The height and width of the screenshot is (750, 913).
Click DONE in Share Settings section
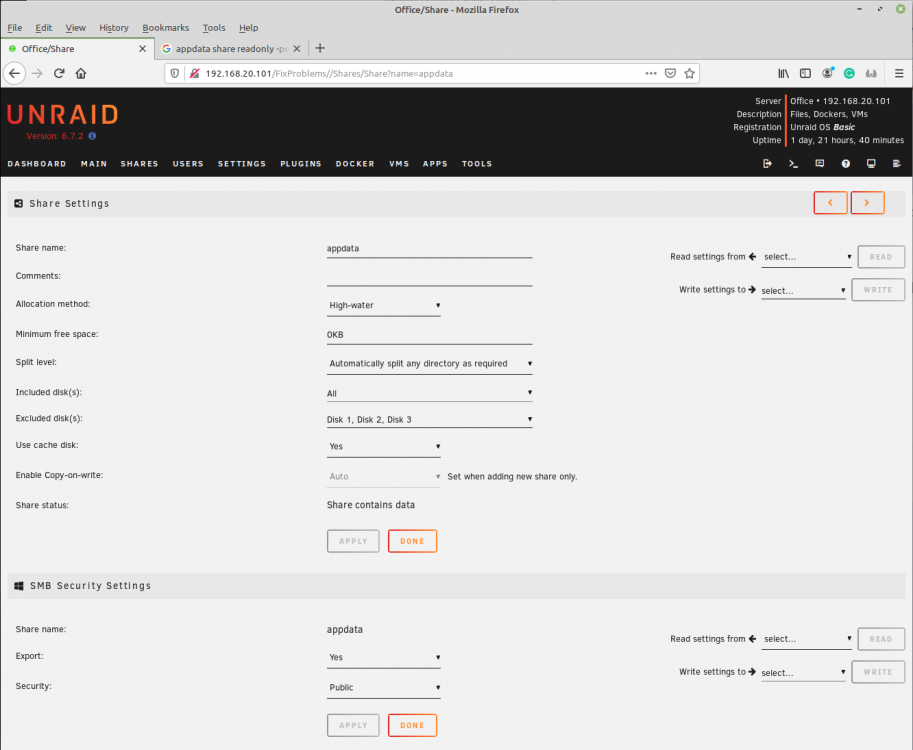click(412, 541)
